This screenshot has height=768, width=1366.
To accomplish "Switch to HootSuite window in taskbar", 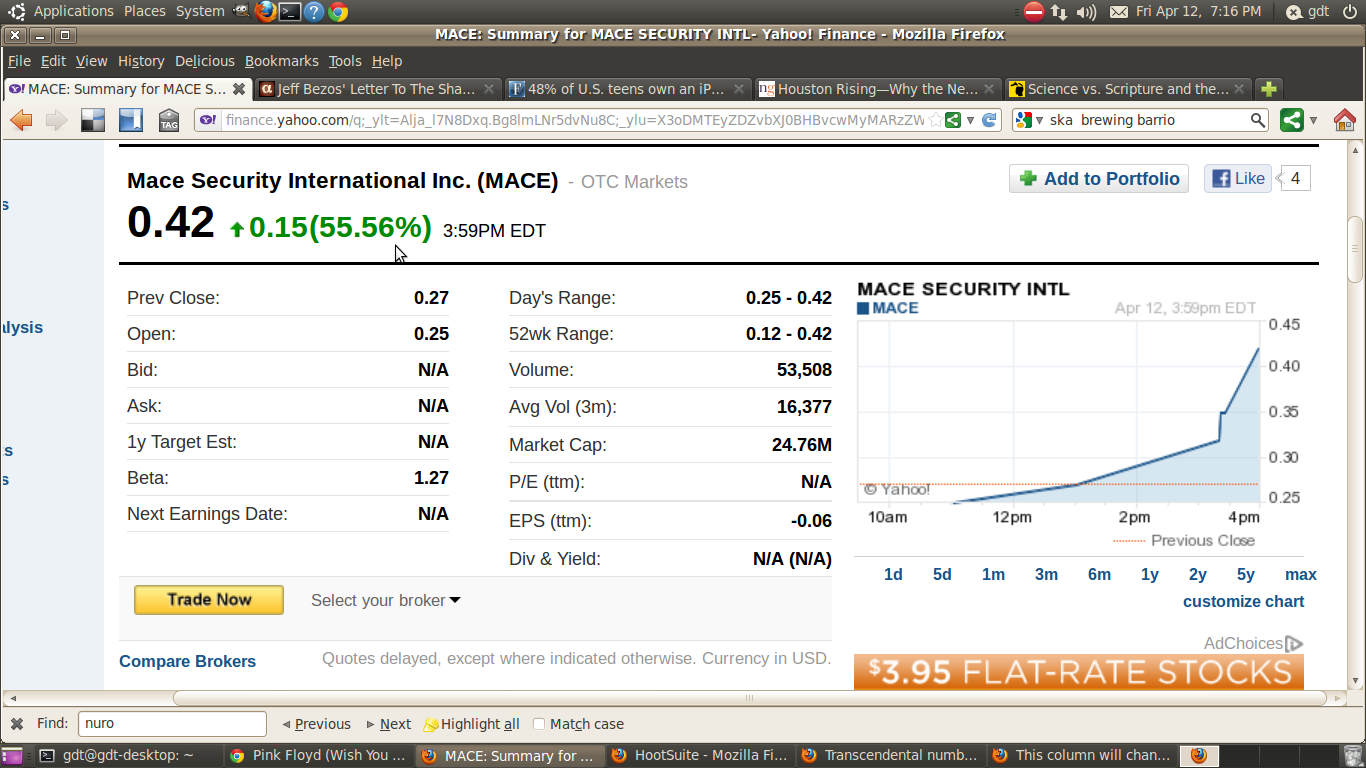I will 698,756.
